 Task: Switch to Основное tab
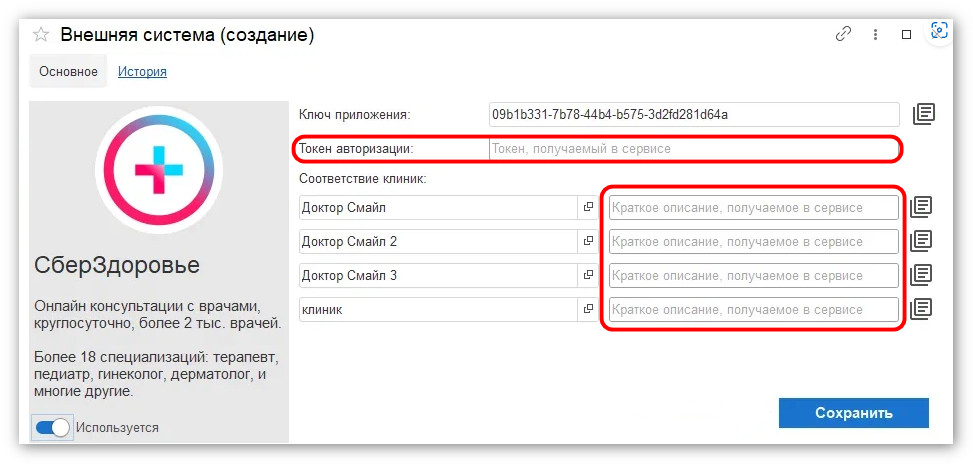pos(68,71)
